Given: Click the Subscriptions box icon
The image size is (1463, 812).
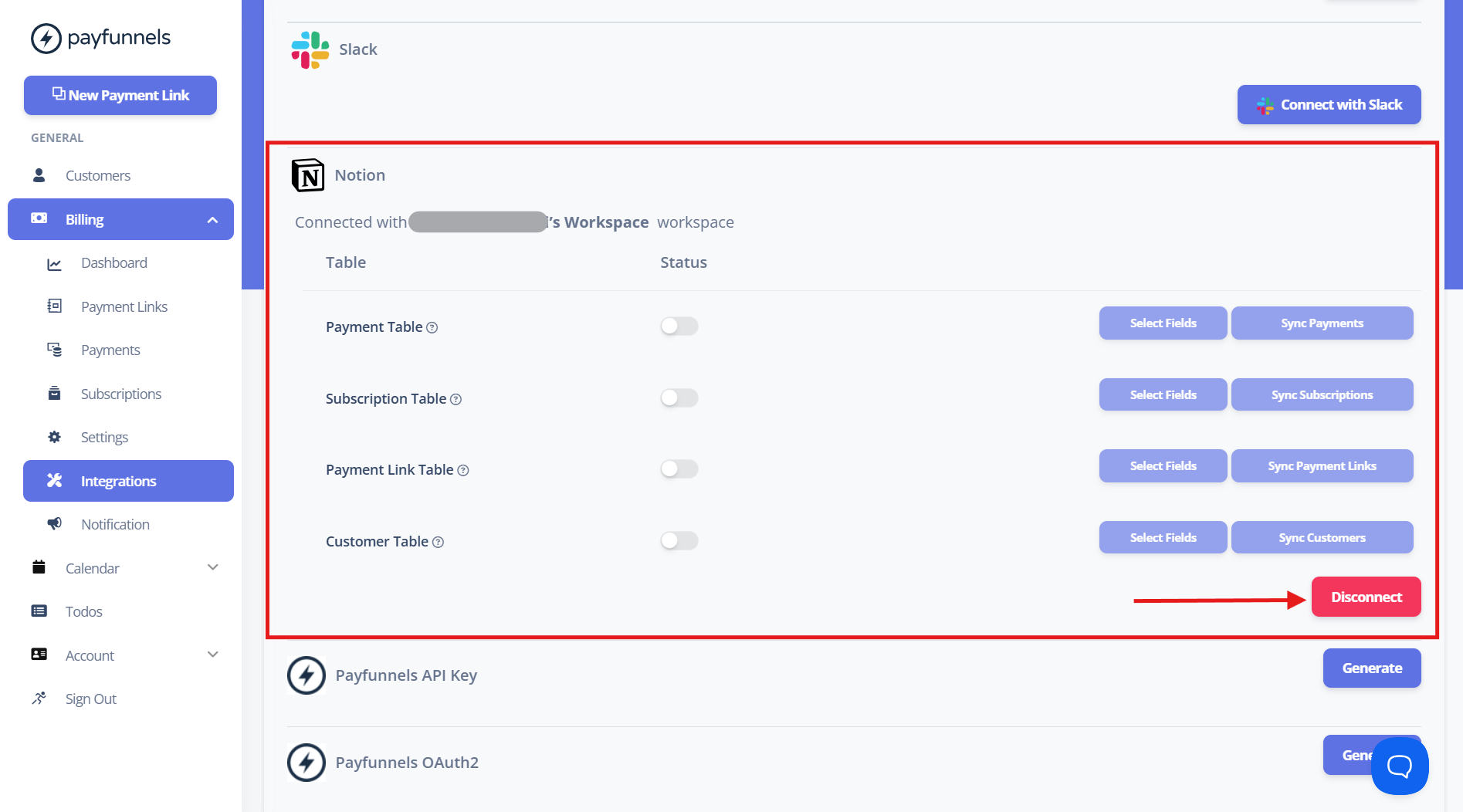Looking at the screenshot, I should (54, 394).
